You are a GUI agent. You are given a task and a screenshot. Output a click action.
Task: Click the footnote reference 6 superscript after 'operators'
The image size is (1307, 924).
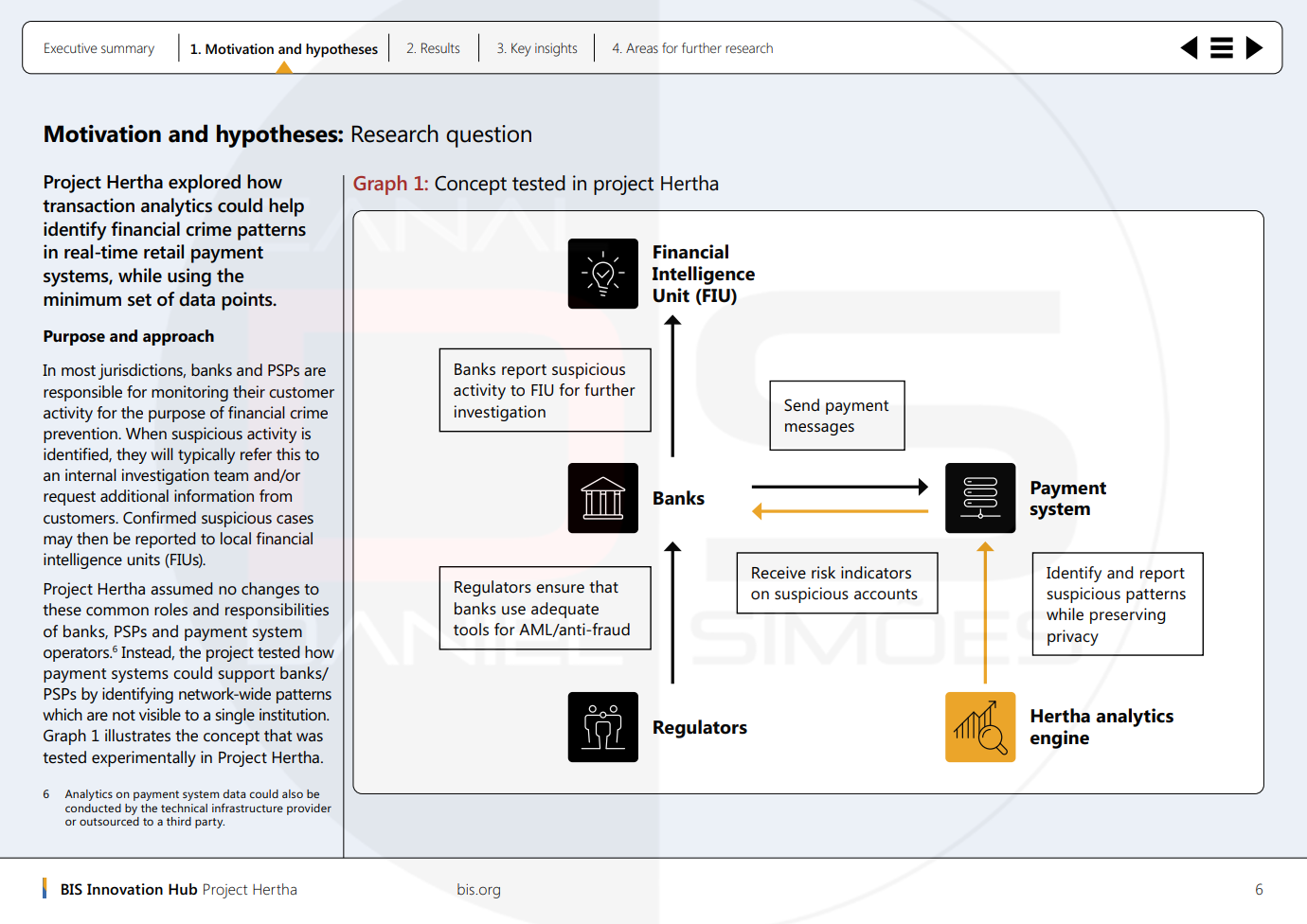coord(116,649)
